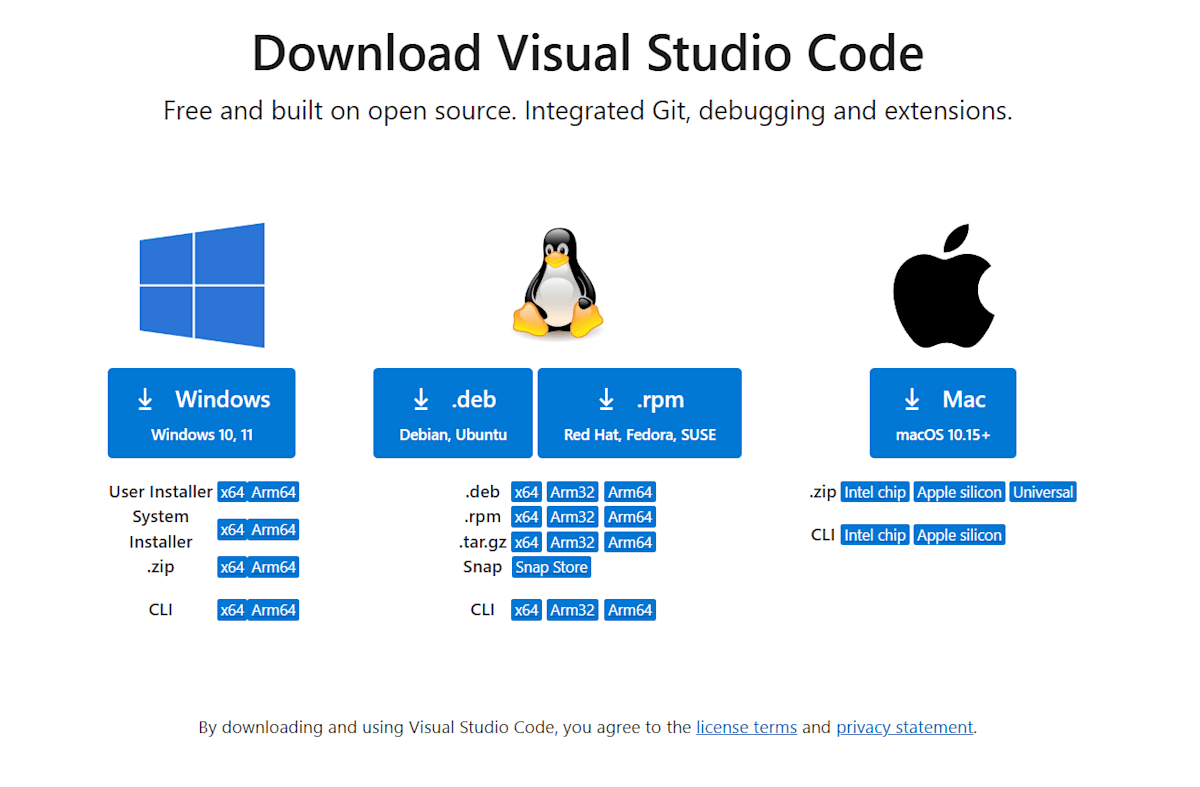The width and height of the screenshot is (1200, 787).
Task: Get Windows System Installer x64
Action: (232, 529)
